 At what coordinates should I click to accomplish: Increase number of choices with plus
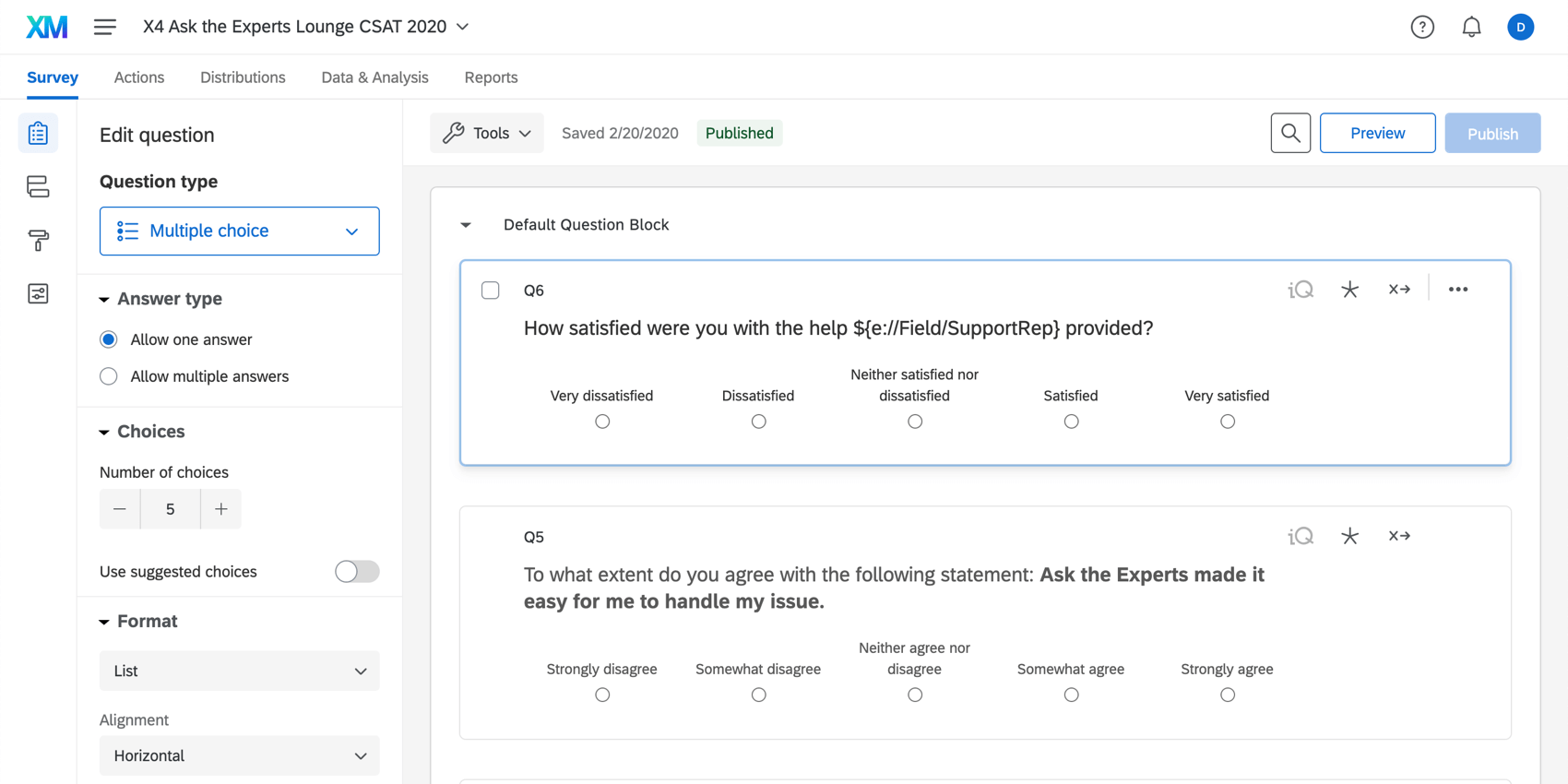click(x=221, y=509)
